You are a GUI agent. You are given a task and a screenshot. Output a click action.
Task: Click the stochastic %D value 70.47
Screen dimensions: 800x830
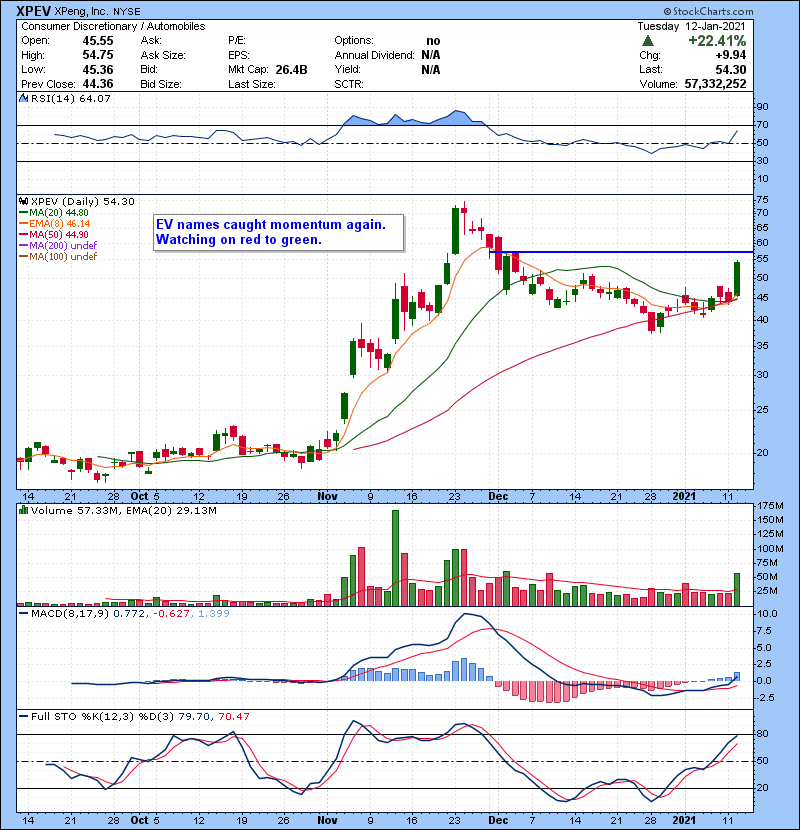tap(233, 716)
